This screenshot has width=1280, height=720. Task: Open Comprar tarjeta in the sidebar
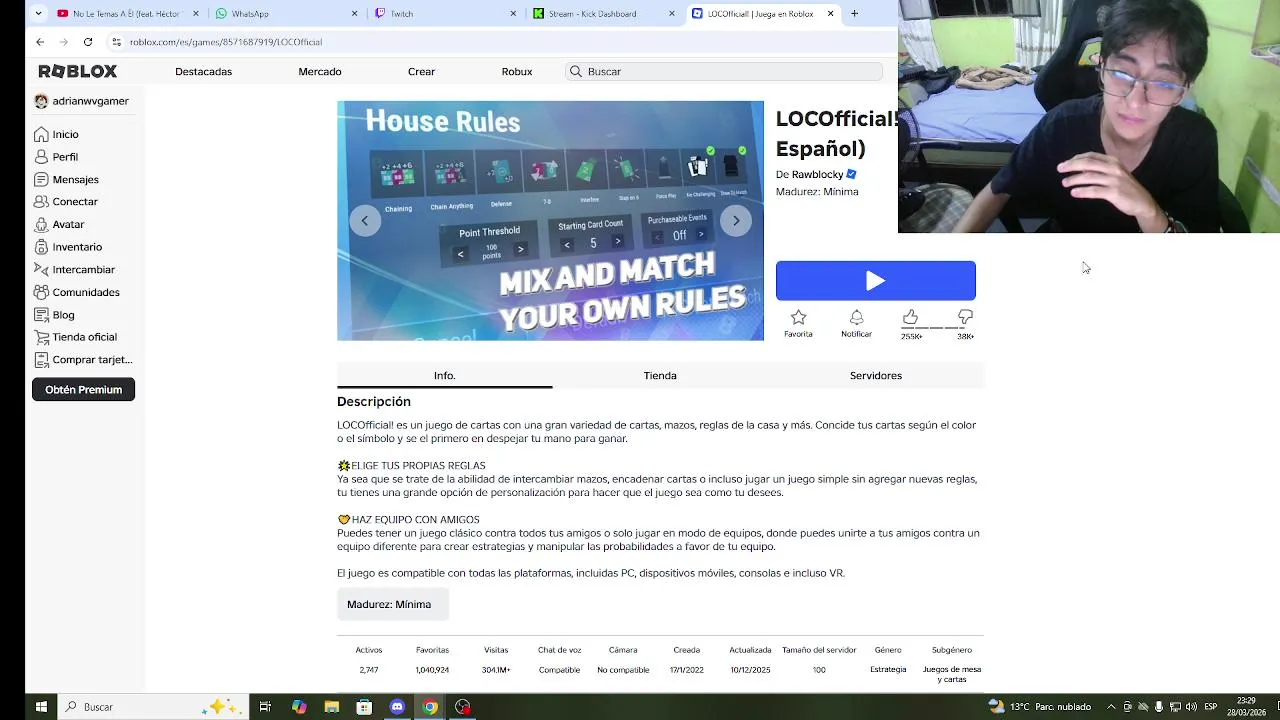pos(83,359)
